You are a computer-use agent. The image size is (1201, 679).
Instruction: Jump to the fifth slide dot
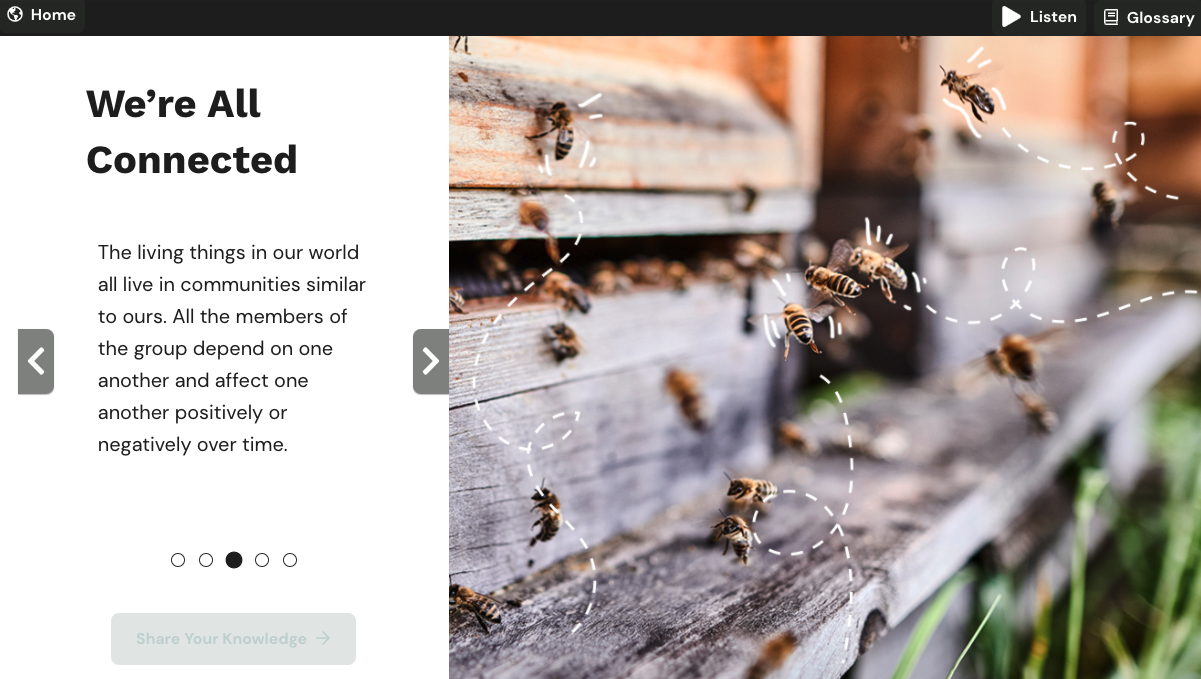[290, 560]
